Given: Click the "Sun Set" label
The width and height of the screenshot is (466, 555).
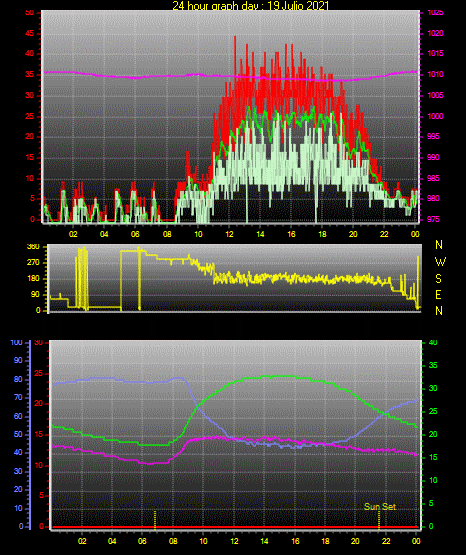Looking at the screenshot, I should point(380,507).
